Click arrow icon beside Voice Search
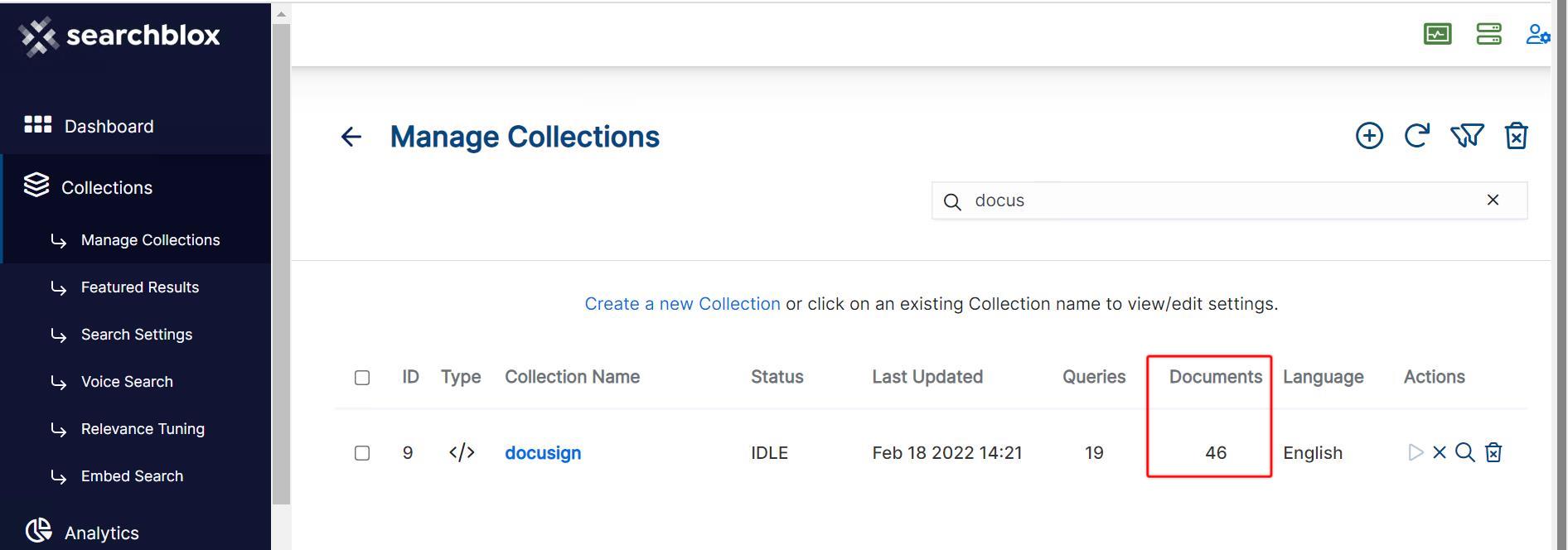The image size is (1568, 550). tap(59, 383)
